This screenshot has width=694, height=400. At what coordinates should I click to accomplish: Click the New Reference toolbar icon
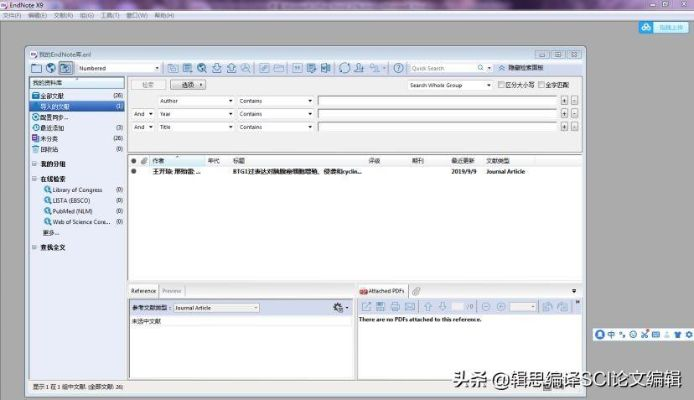[188, 68]
